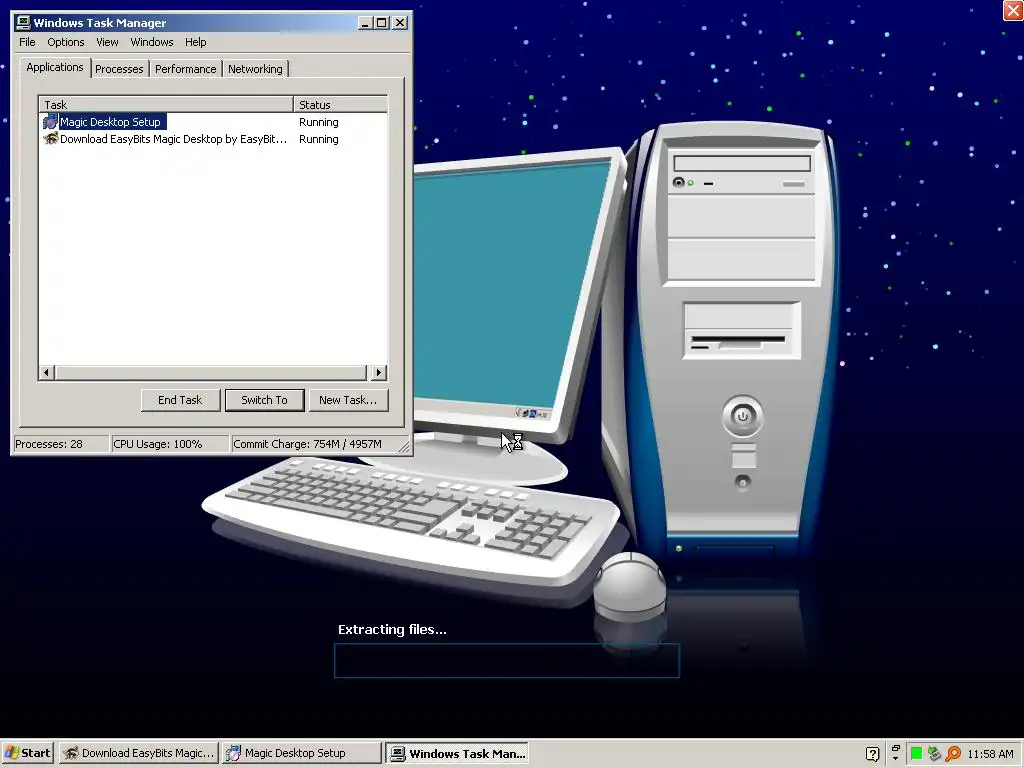Viewport: 1024px width, 768px height.
Task: Click the Download EasyBits row's spider icon
Action: (x=50, y=138)
